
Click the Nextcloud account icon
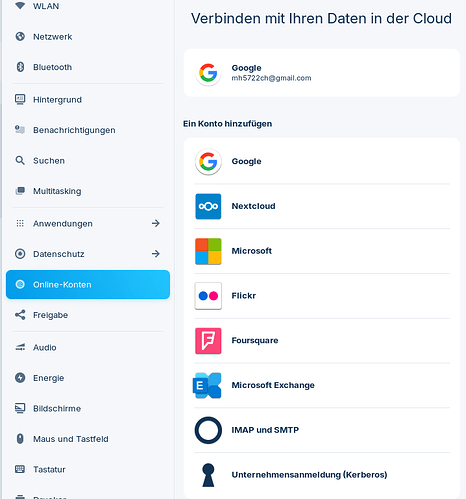[208, 206]
